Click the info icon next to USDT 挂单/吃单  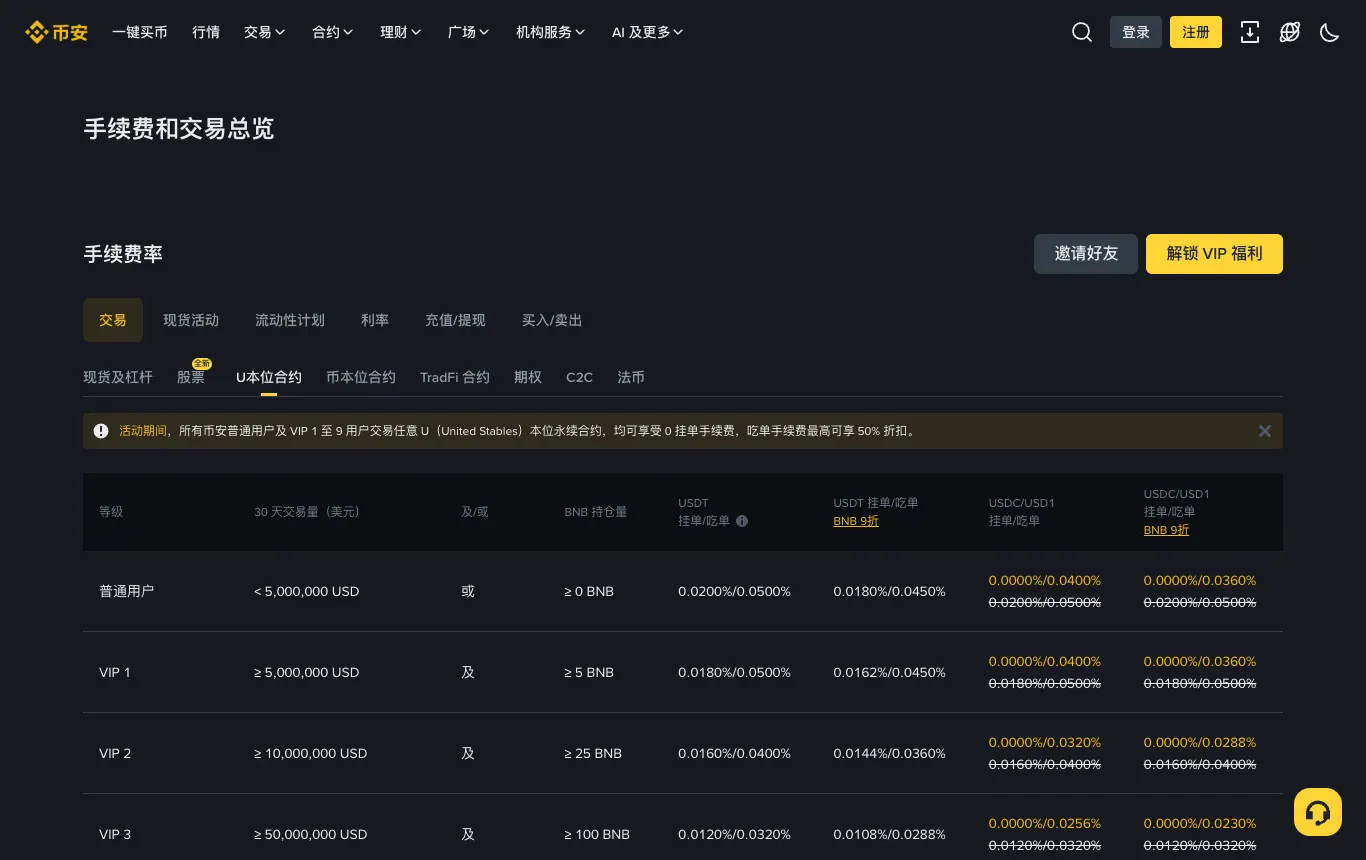[742, 521]
